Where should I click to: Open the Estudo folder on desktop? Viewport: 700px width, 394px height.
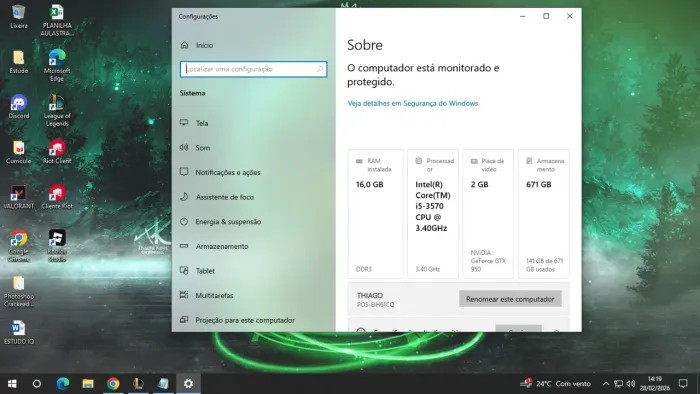click(18, 62)
